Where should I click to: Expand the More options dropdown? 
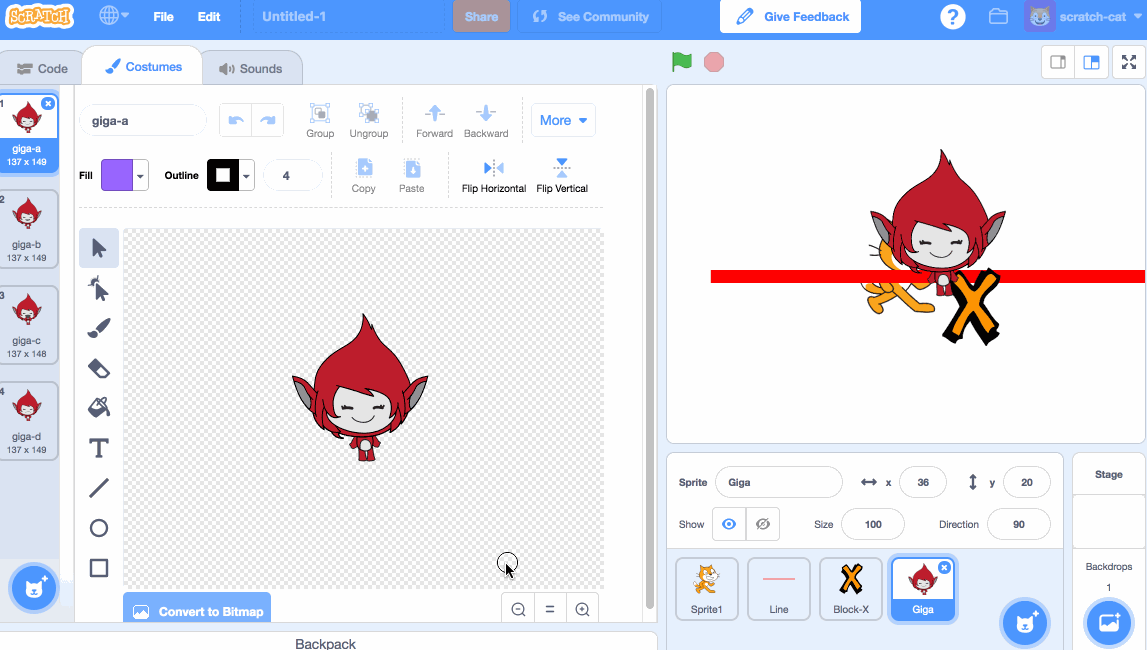(x=563, y=120)
